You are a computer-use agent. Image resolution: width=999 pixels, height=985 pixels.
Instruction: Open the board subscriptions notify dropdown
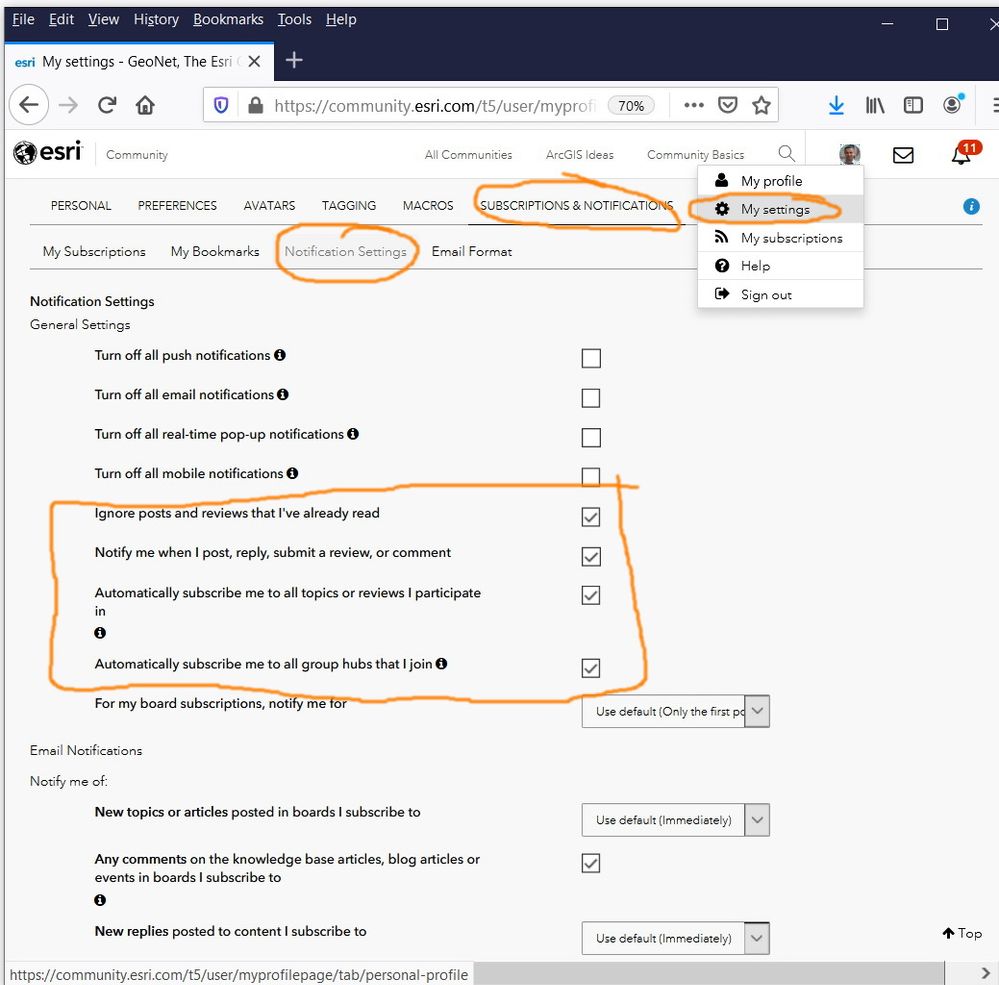tap(675, 711)
